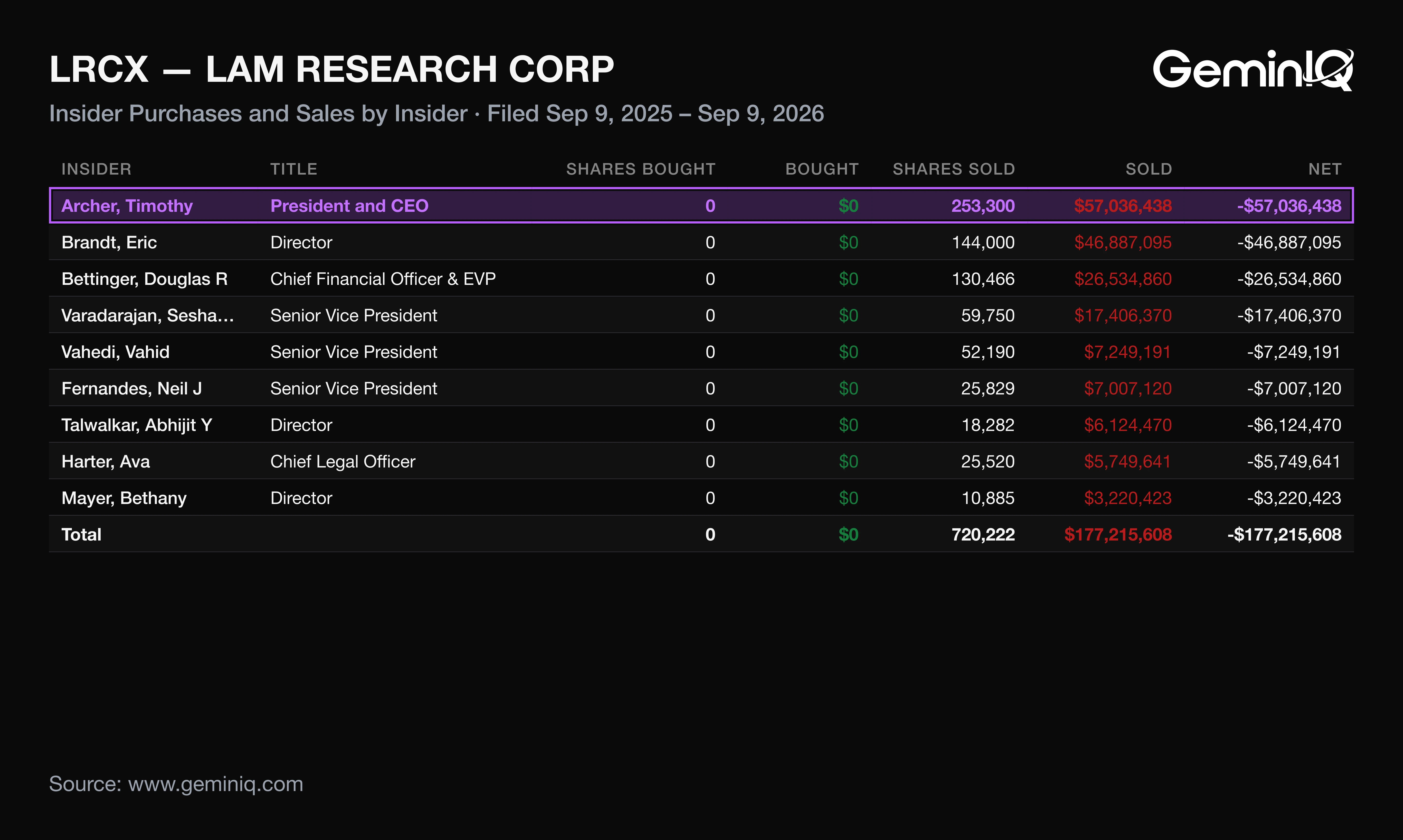The width and height of the screenshot is (1403, 840).
Task: Open the Source: www.geminiq.com link
Action: pos(176,784)
